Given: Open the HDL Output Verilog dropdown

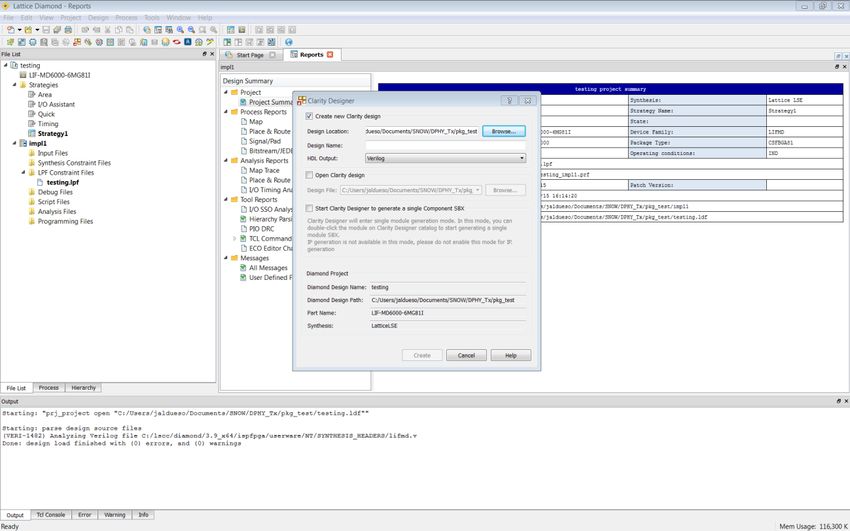Looking at the screenshot, I should (522, 158).
